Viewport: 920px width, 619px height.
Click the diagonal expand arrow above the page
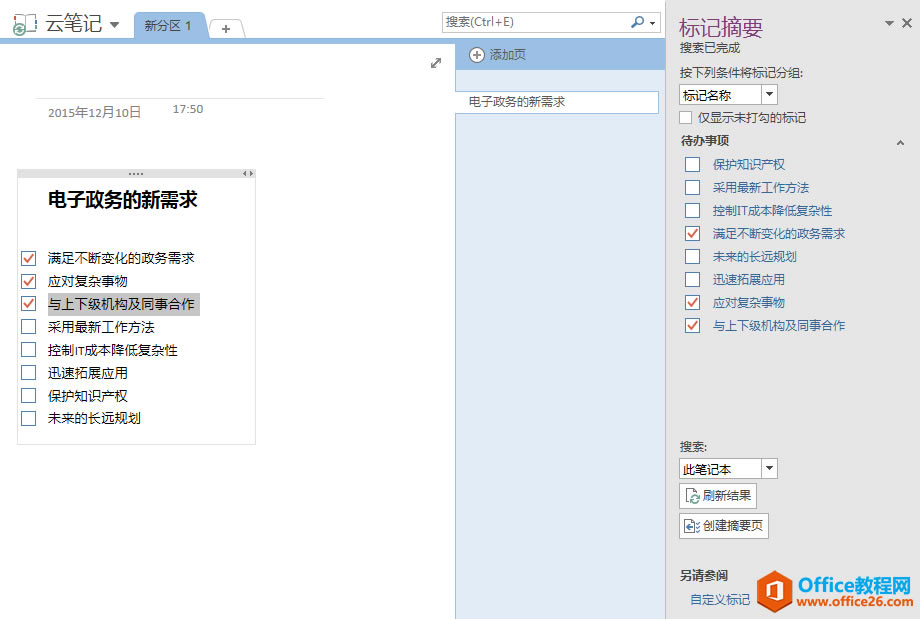coord(436,62)
